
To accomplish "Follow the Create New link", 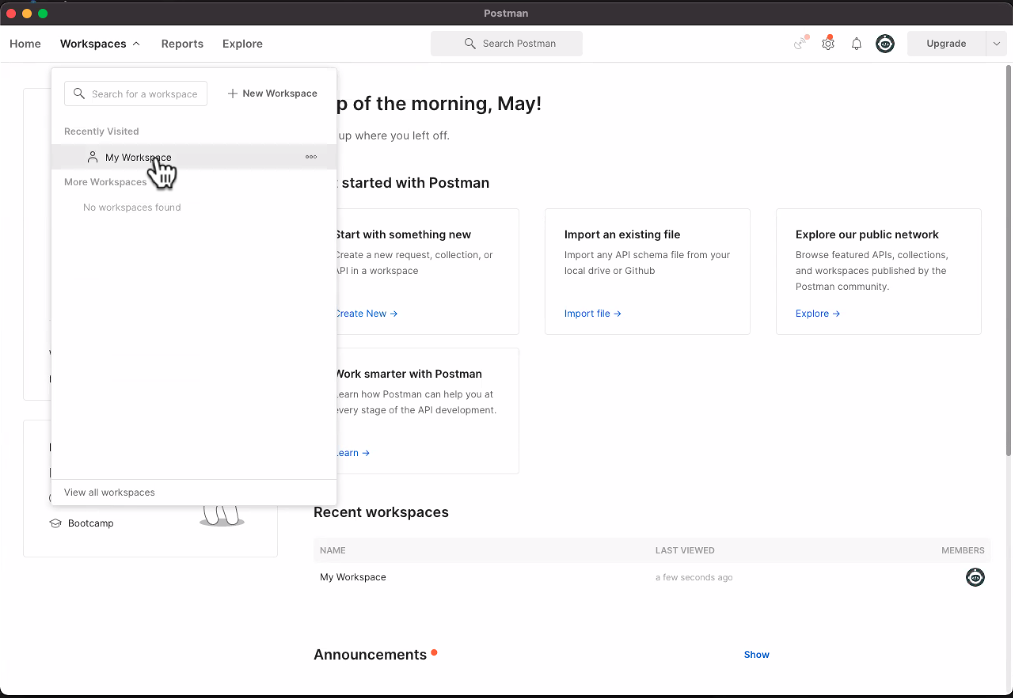I will pyautogui.click(x=366, y=313).
